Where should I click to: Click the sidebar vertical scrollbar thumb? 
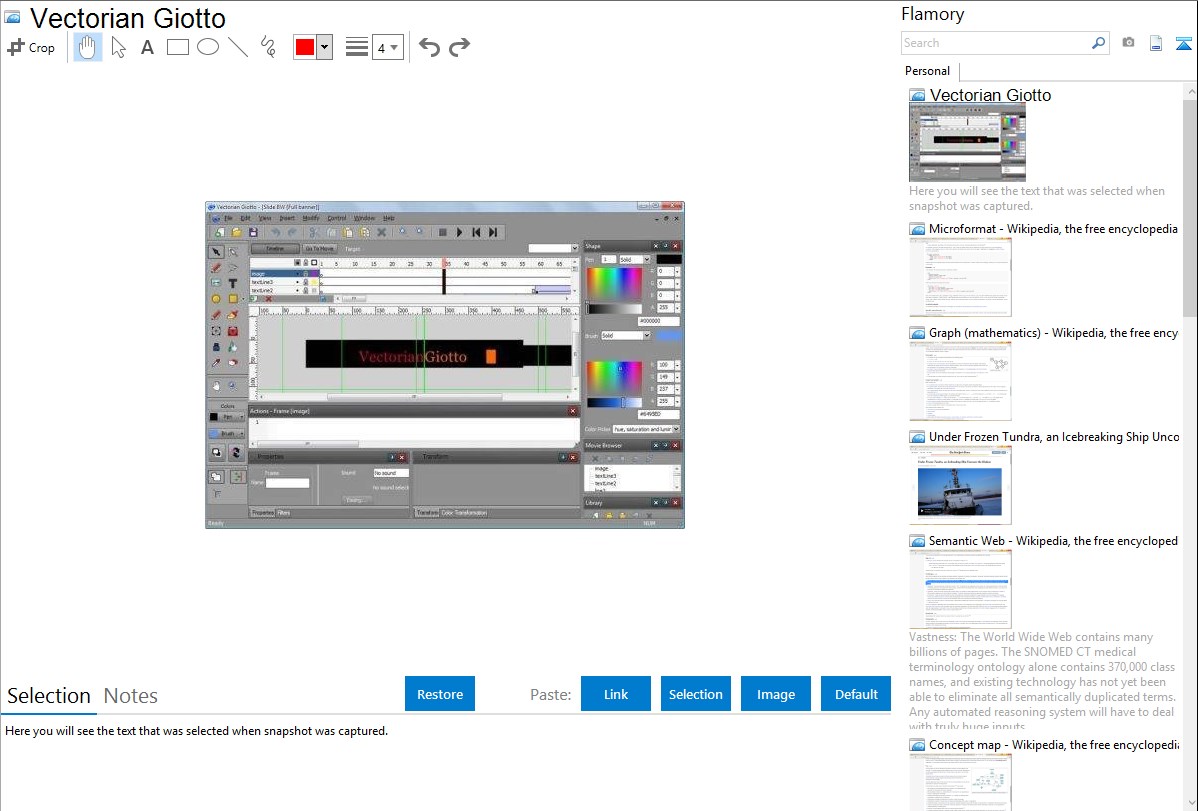click(x=1190, y=207)
